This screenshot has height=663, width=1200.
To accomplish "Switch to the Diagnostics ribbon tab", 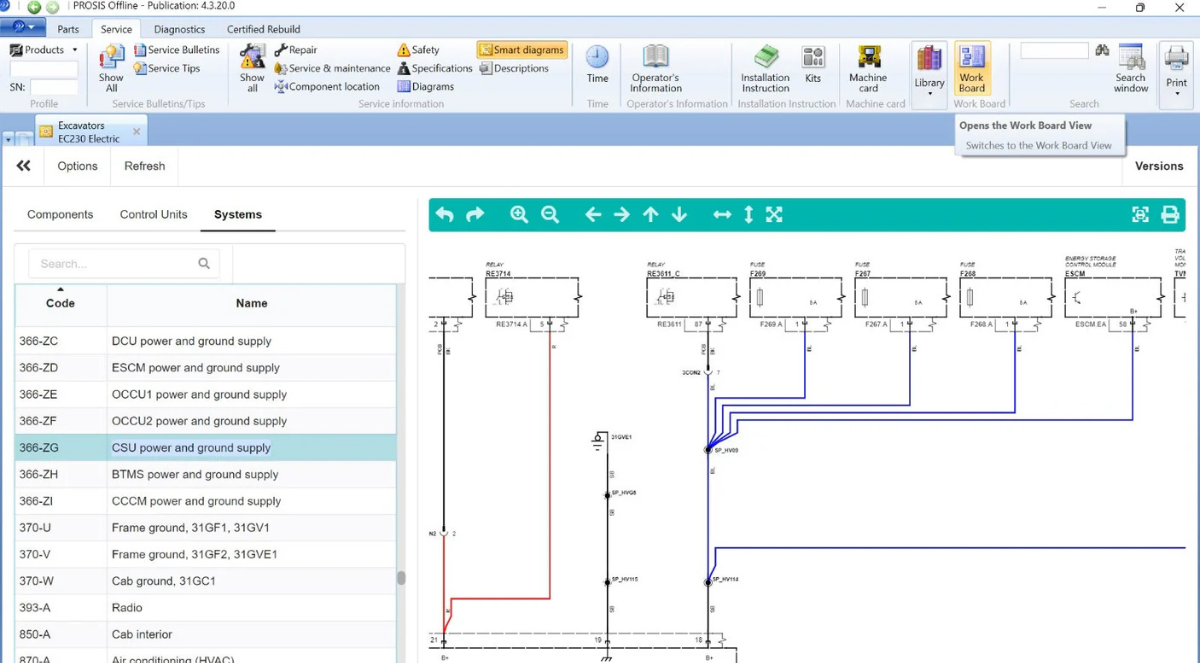I will coord(180,29).
